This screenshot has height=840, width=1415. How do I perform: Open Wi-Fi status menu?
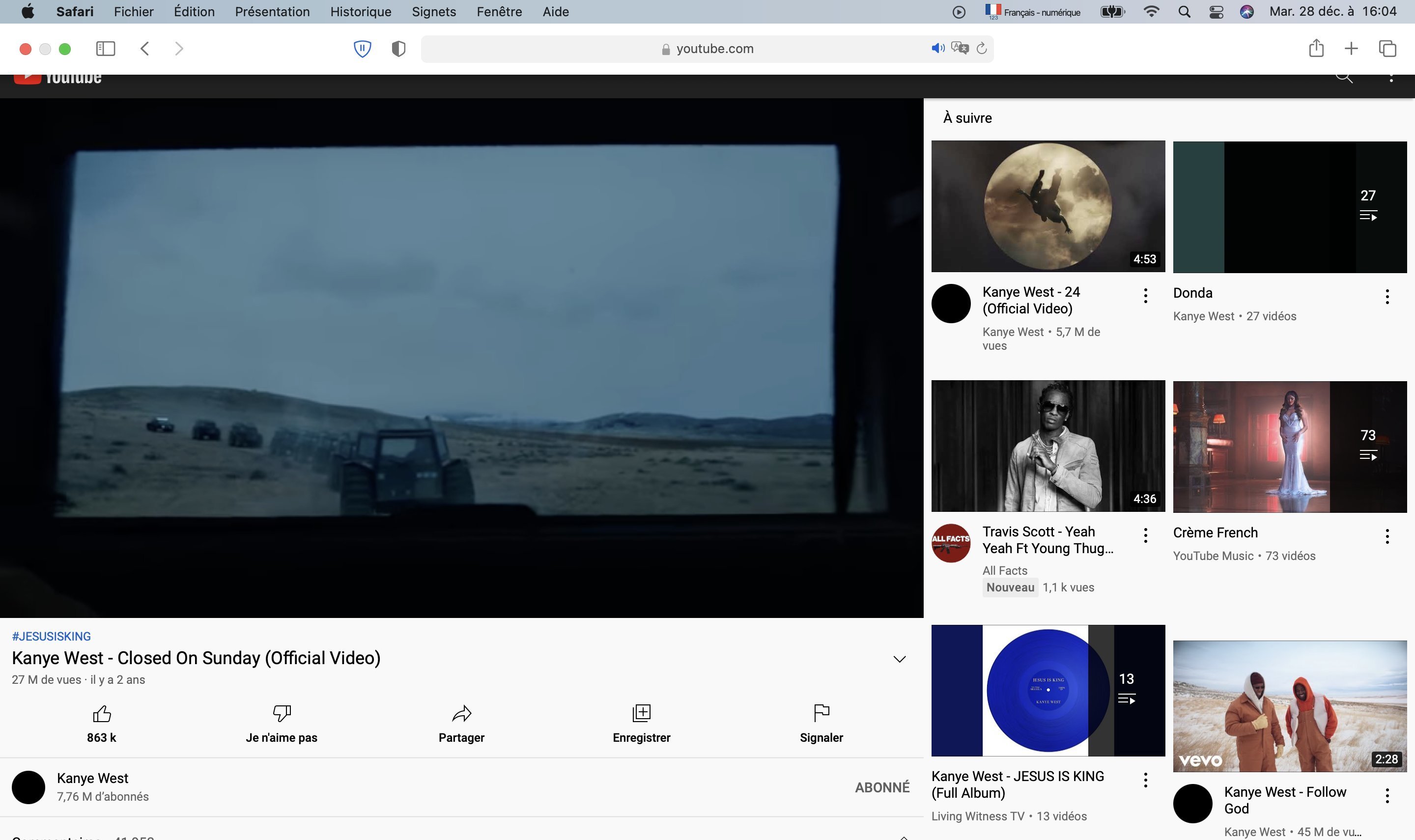pos(1151,12)
